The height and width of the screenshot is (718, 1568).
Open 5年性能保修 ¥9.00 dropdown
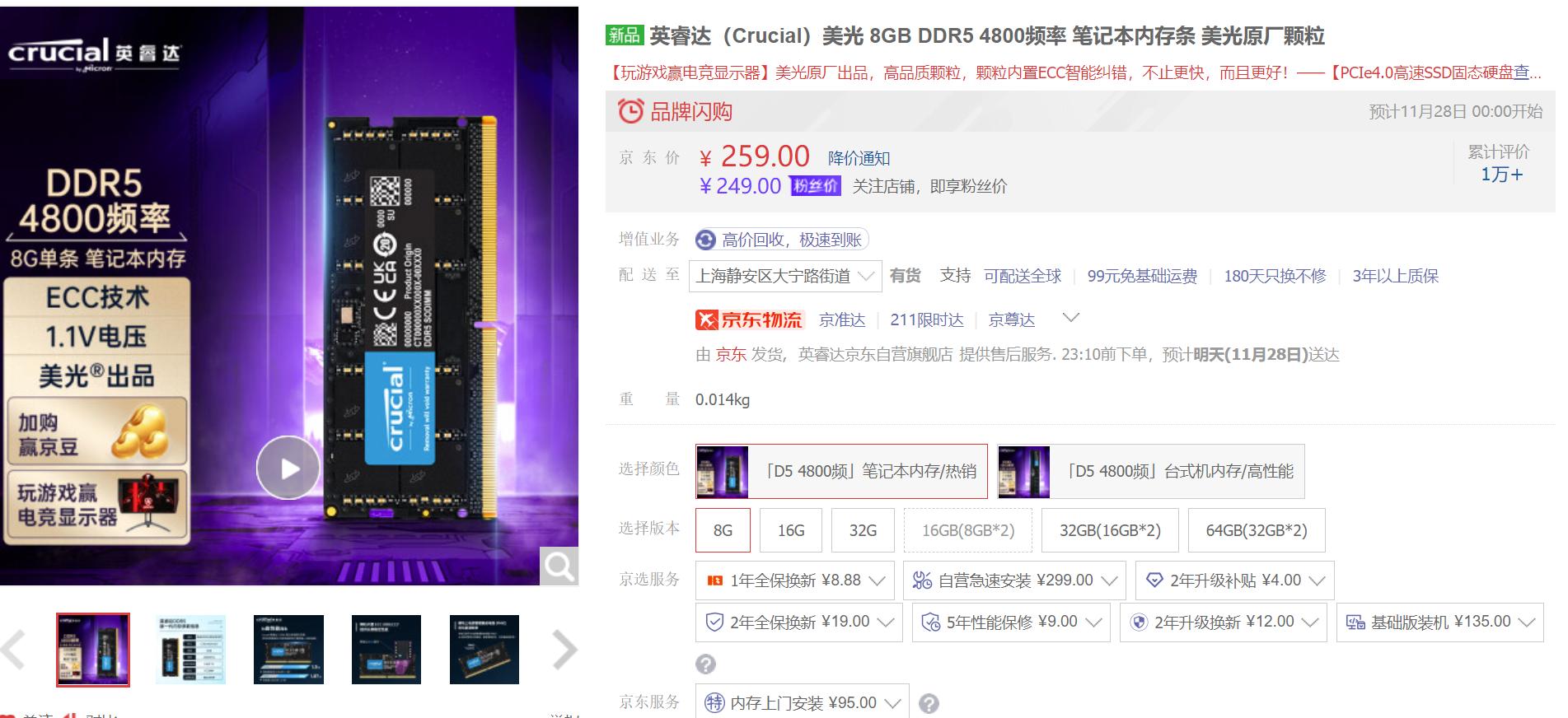[x=1011, y=622]
